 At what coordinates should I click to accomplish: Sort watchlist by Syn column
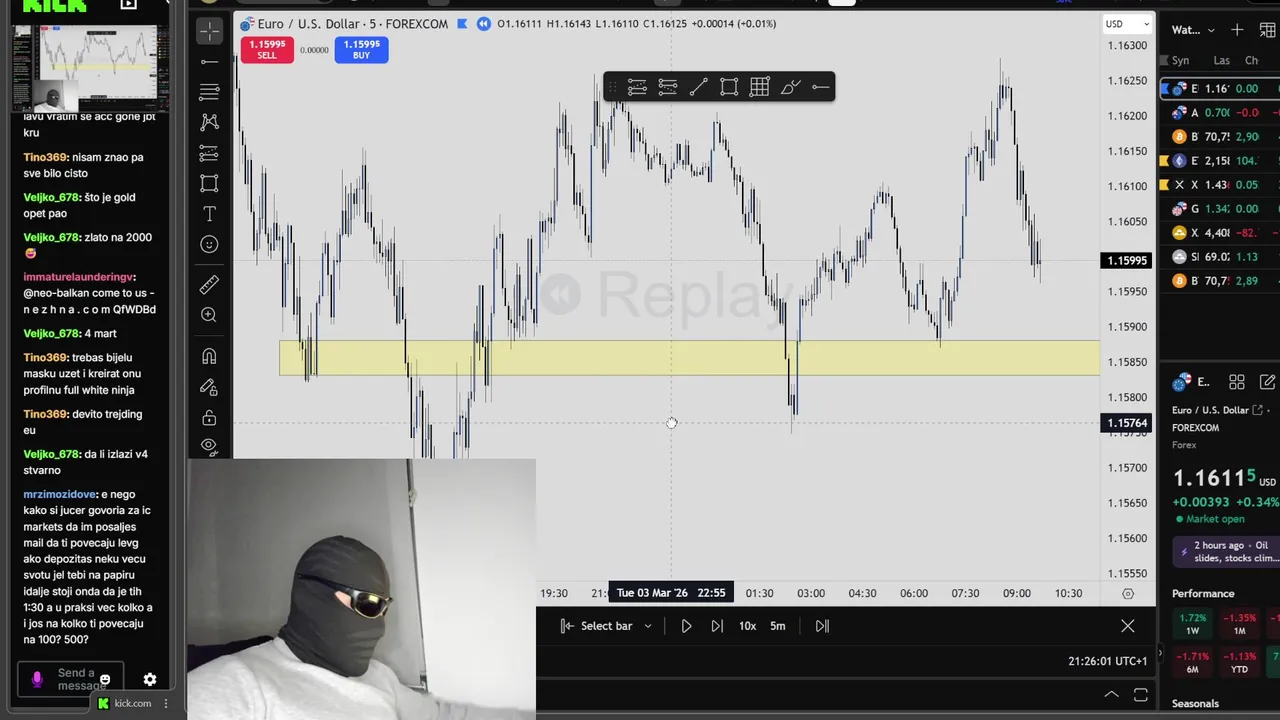coord(1181,60)
